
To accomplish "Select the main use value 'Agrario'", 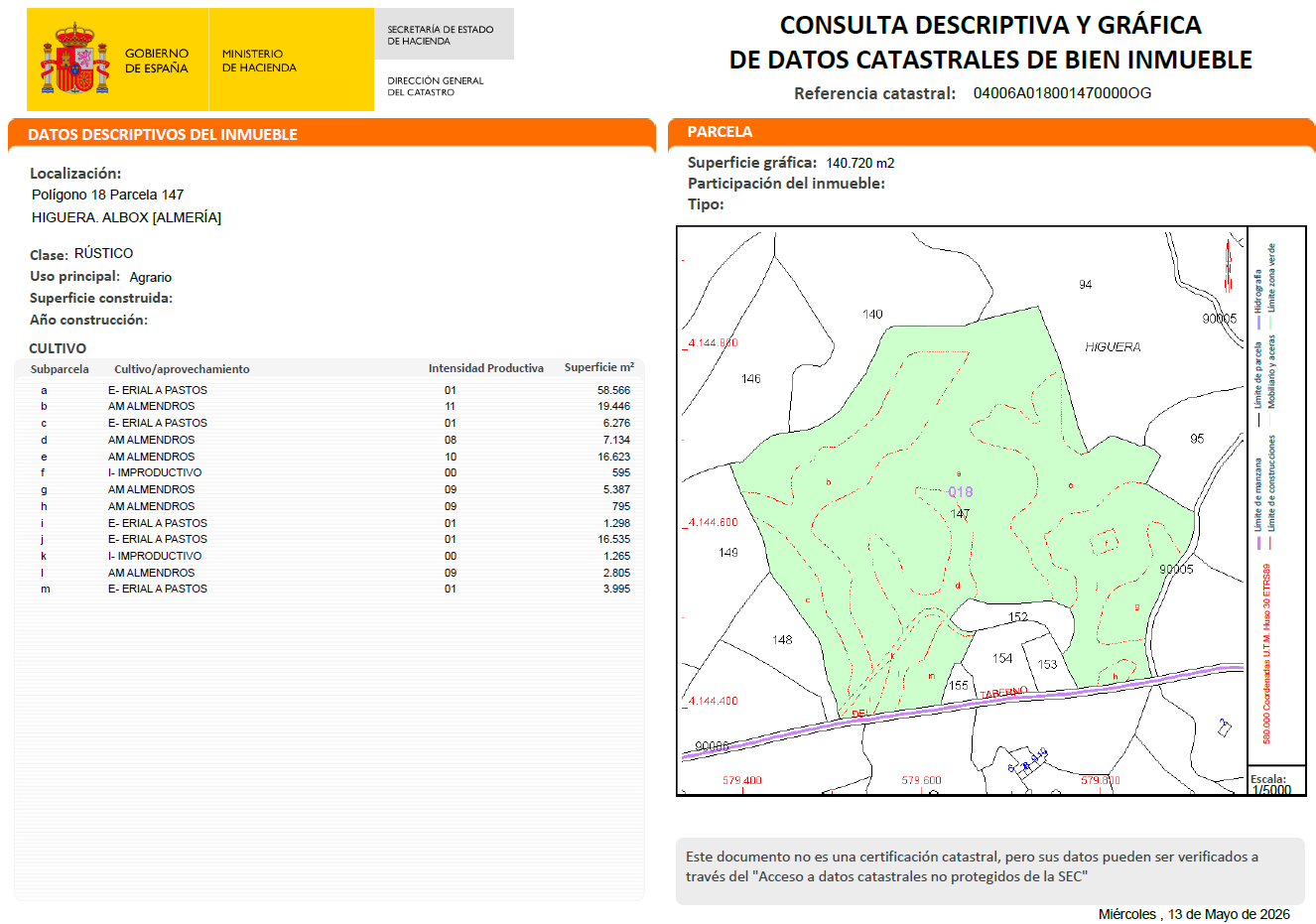I will pyautogui.click(x=151, y=277).
